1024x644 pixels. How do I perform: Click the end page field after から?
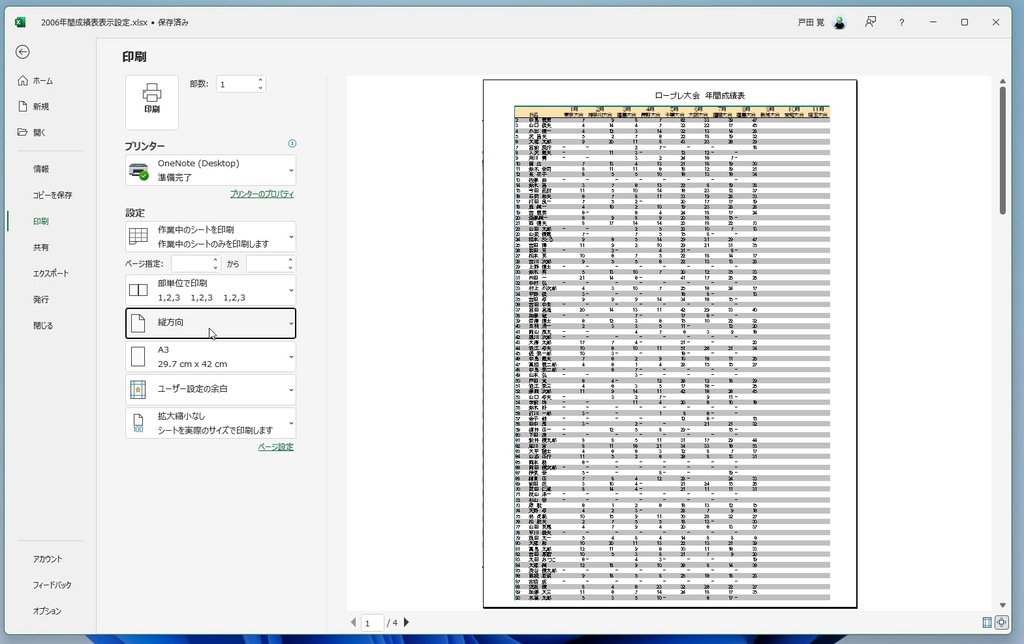(x=266, y=264)
